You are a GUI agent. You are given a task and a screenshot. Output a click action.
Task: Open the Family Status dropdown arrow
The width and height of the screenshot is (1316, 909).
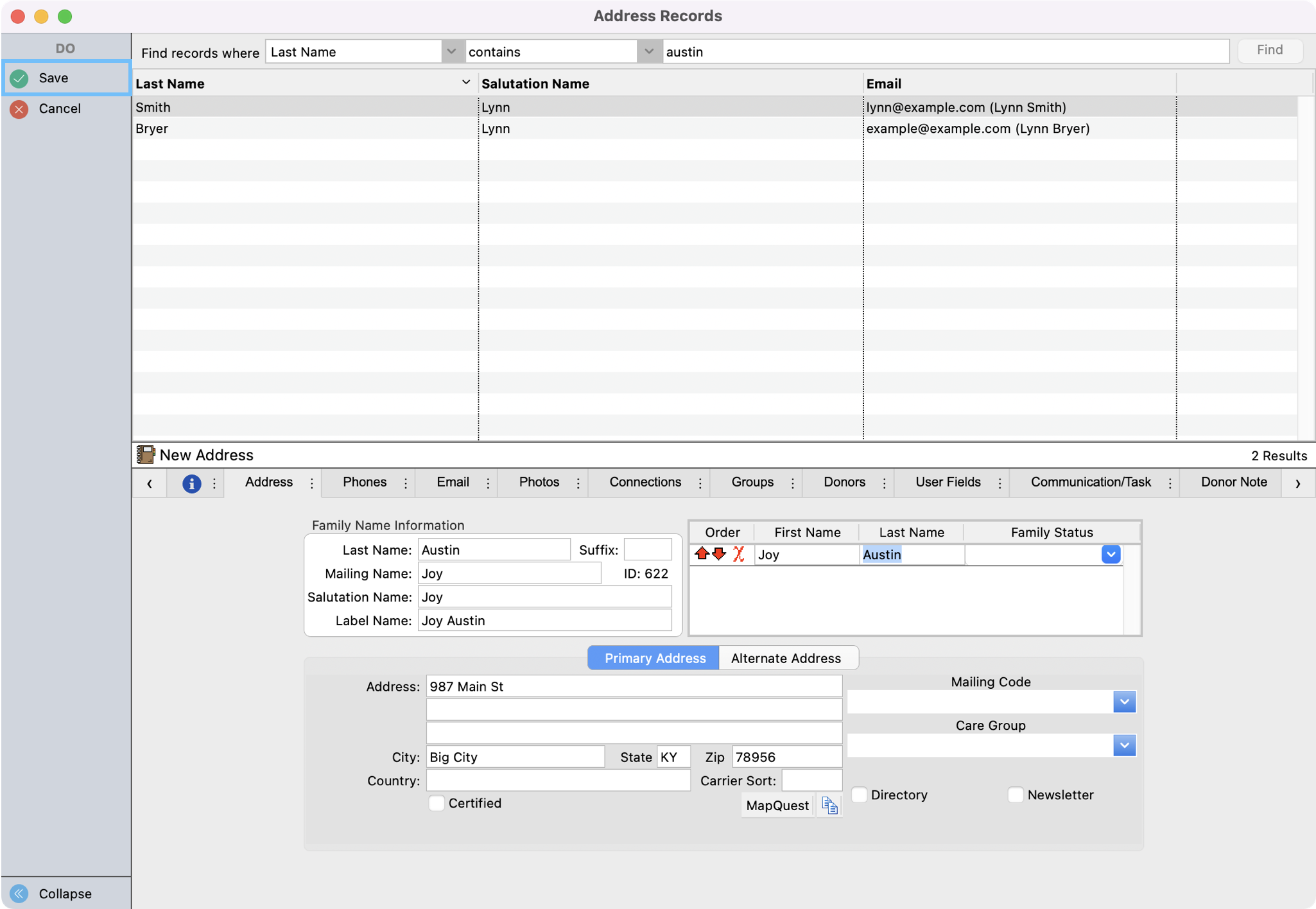[x=1111, y=554]
